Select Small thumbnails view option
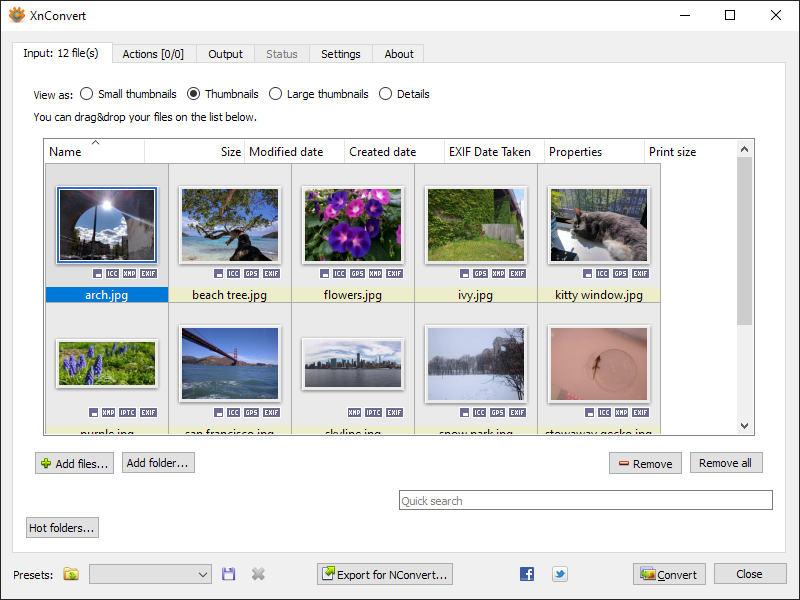 click(x=87, y=94)
